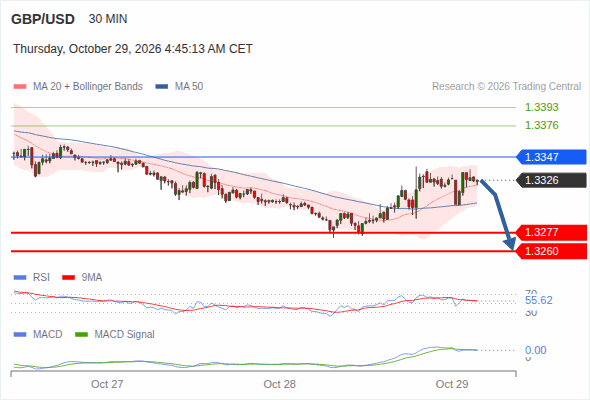Screen dimensions: 590x400
Task: Click the GBP/USD chart title
Action: (x=43, y=19)
